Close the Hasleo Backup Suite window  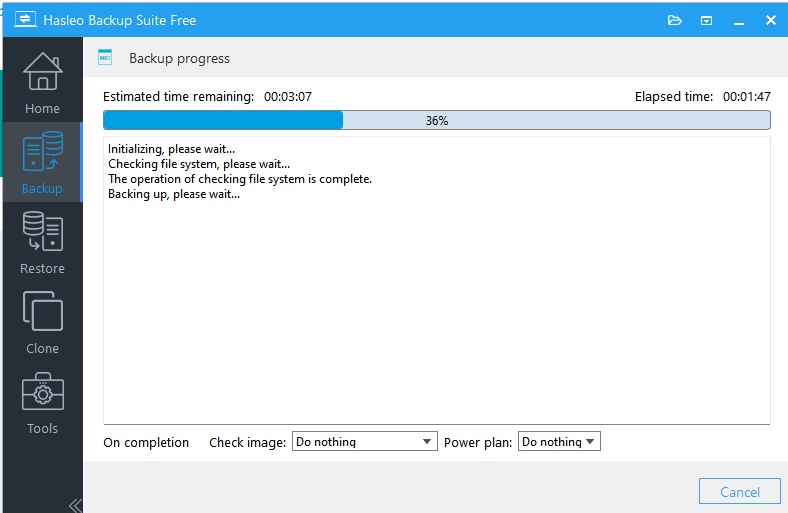click(770, 20)
